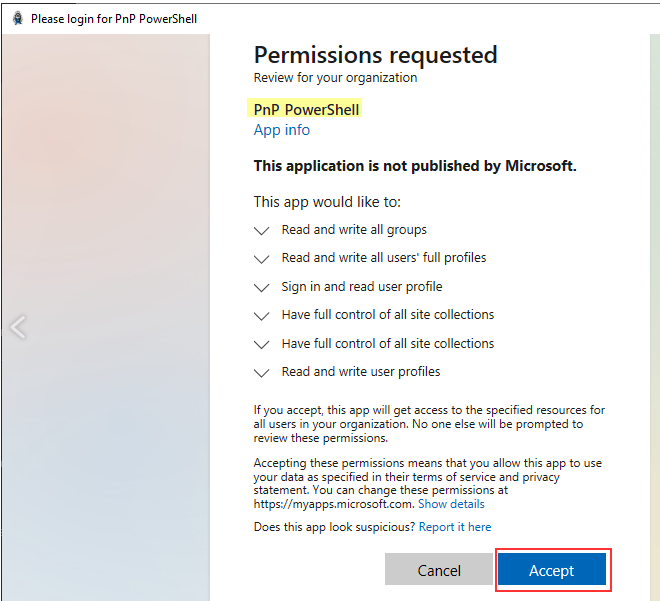Expand Sign in and read user profile chevron
Screen dimensions: 660x601
262,287
